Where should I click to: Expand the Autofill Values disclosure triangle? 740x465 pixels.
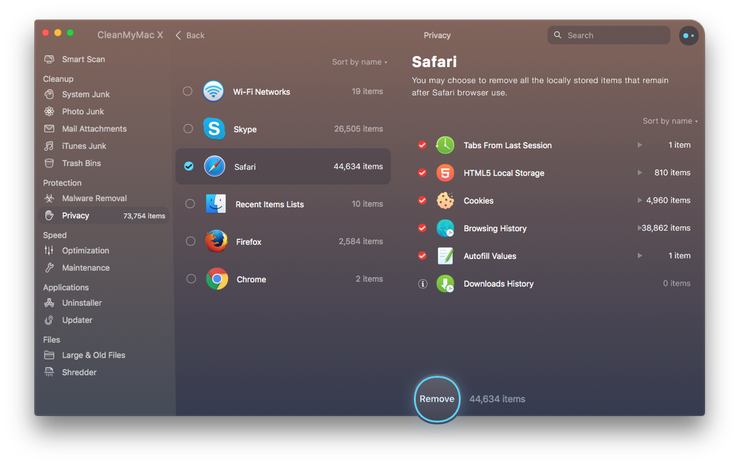pos(639,256)
